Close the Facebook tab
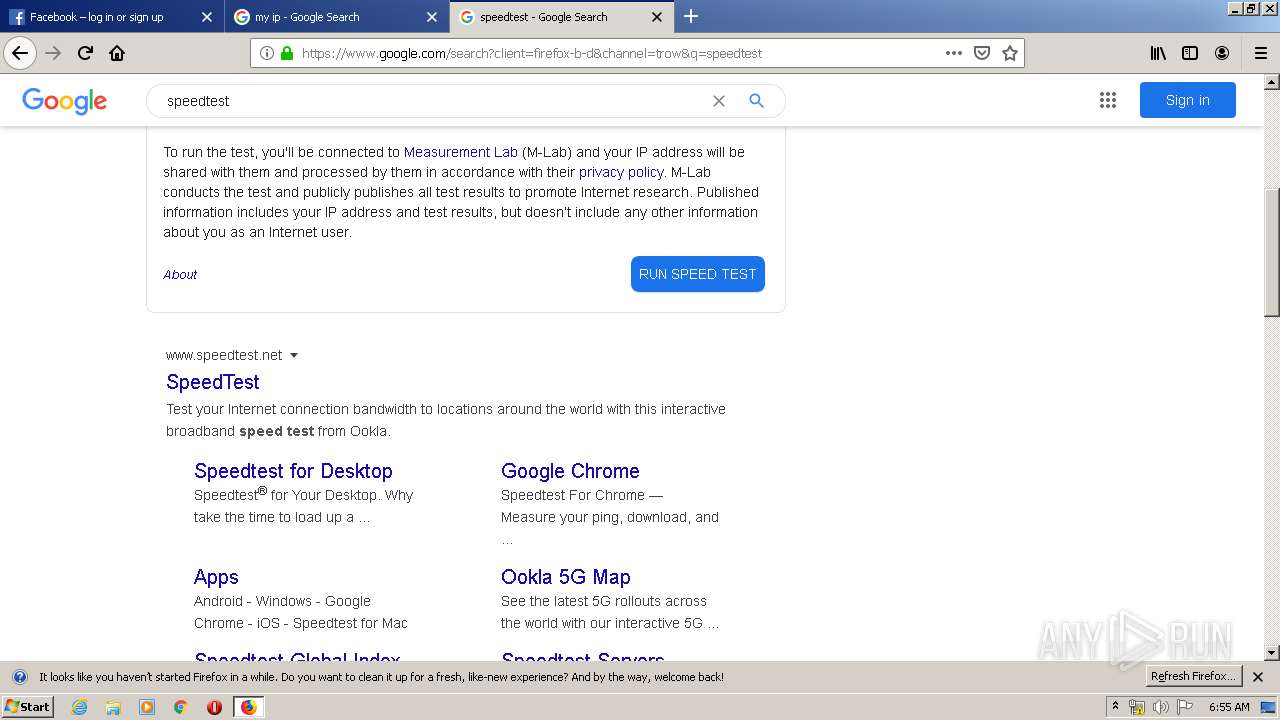This screenshot has width=1280, height=720. [207, 17]
